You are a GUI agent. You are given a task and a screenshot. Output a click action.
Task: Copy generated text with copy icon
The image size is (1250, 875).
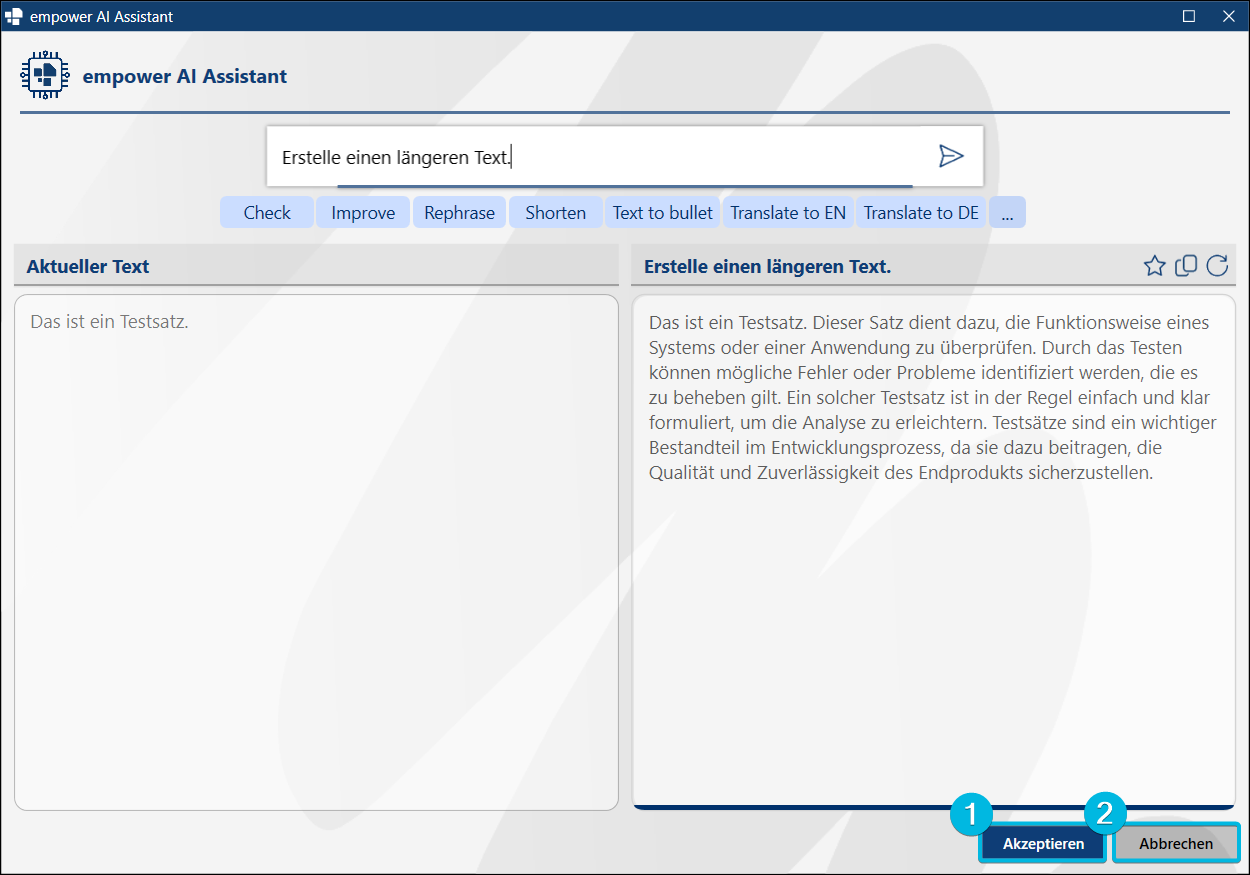1186,266
